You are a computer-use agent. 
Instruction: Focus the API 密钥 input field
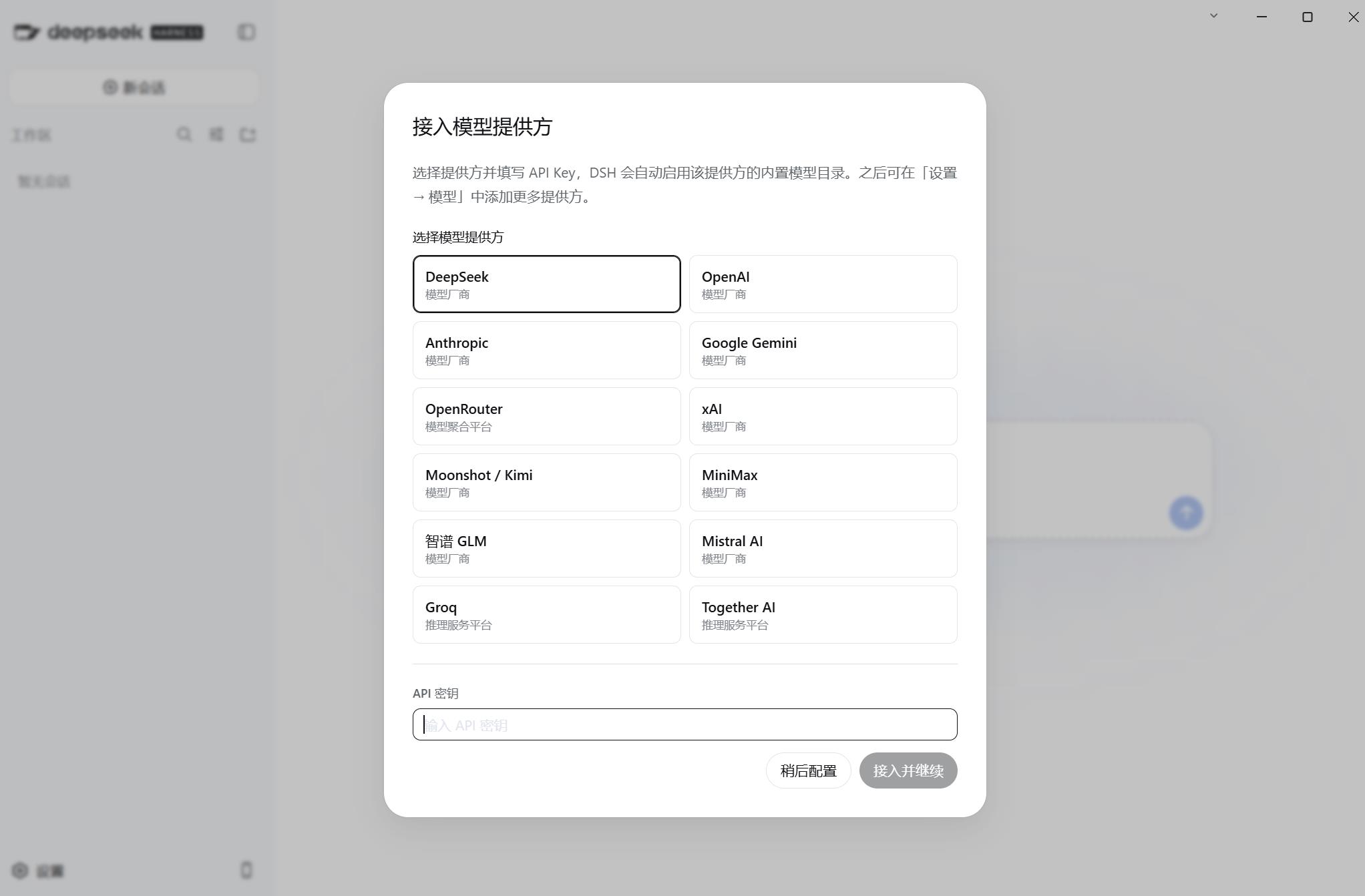point(685,724)
